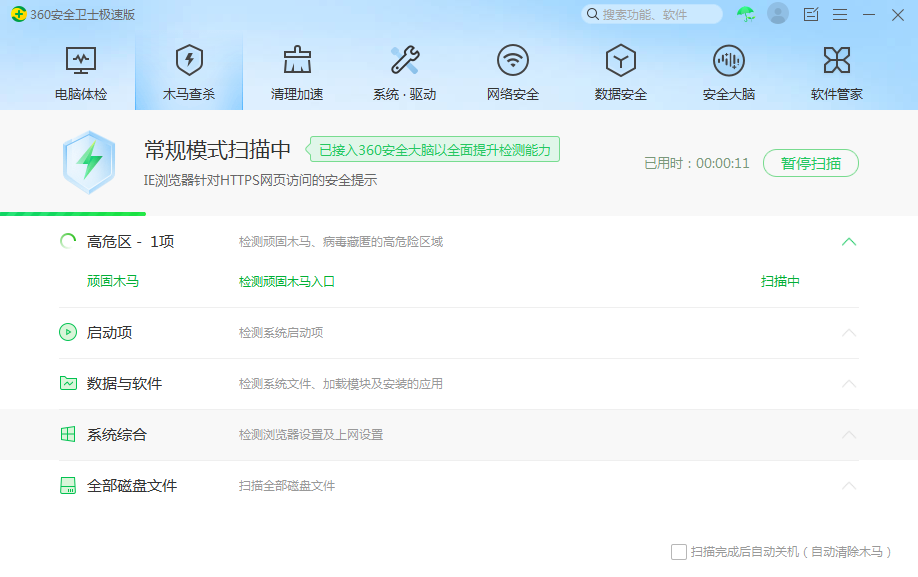The image size is (918, 577).
Task: Focus the 搜索功能、软件 search field
Action: click(x=652, y=14)
